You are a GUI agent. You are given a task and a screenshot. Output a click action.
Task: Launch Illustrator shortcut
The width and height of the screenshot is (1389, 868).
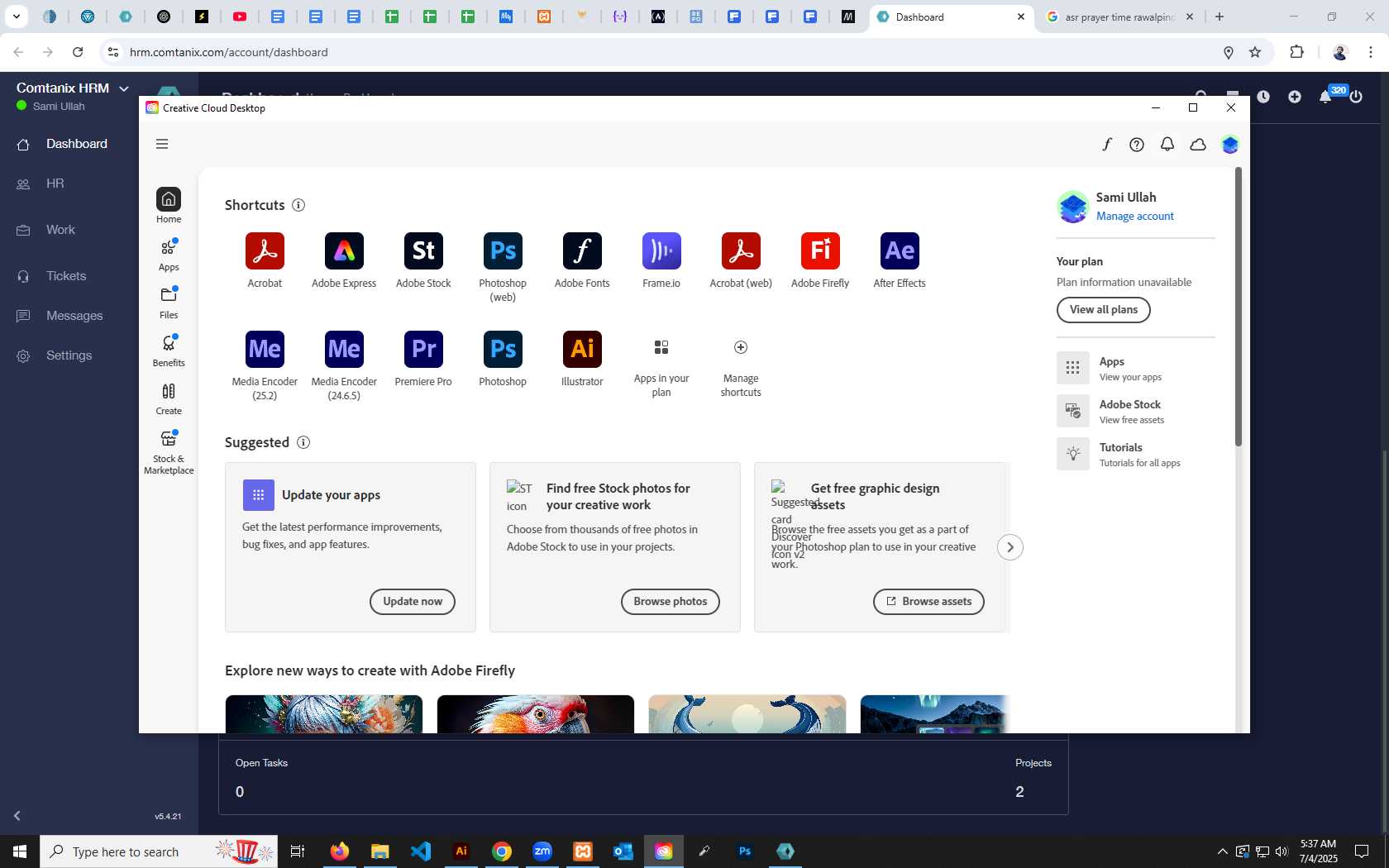(x=582, y=359)
